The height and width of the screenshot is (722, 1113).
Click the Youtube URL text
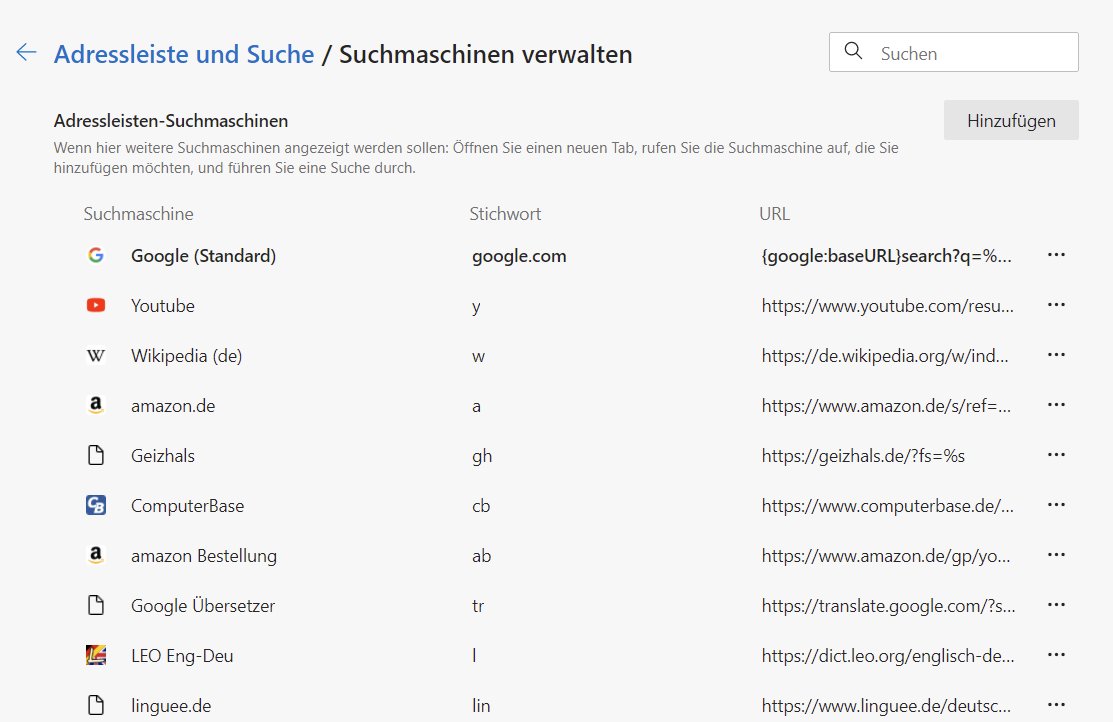pos(887,306)
